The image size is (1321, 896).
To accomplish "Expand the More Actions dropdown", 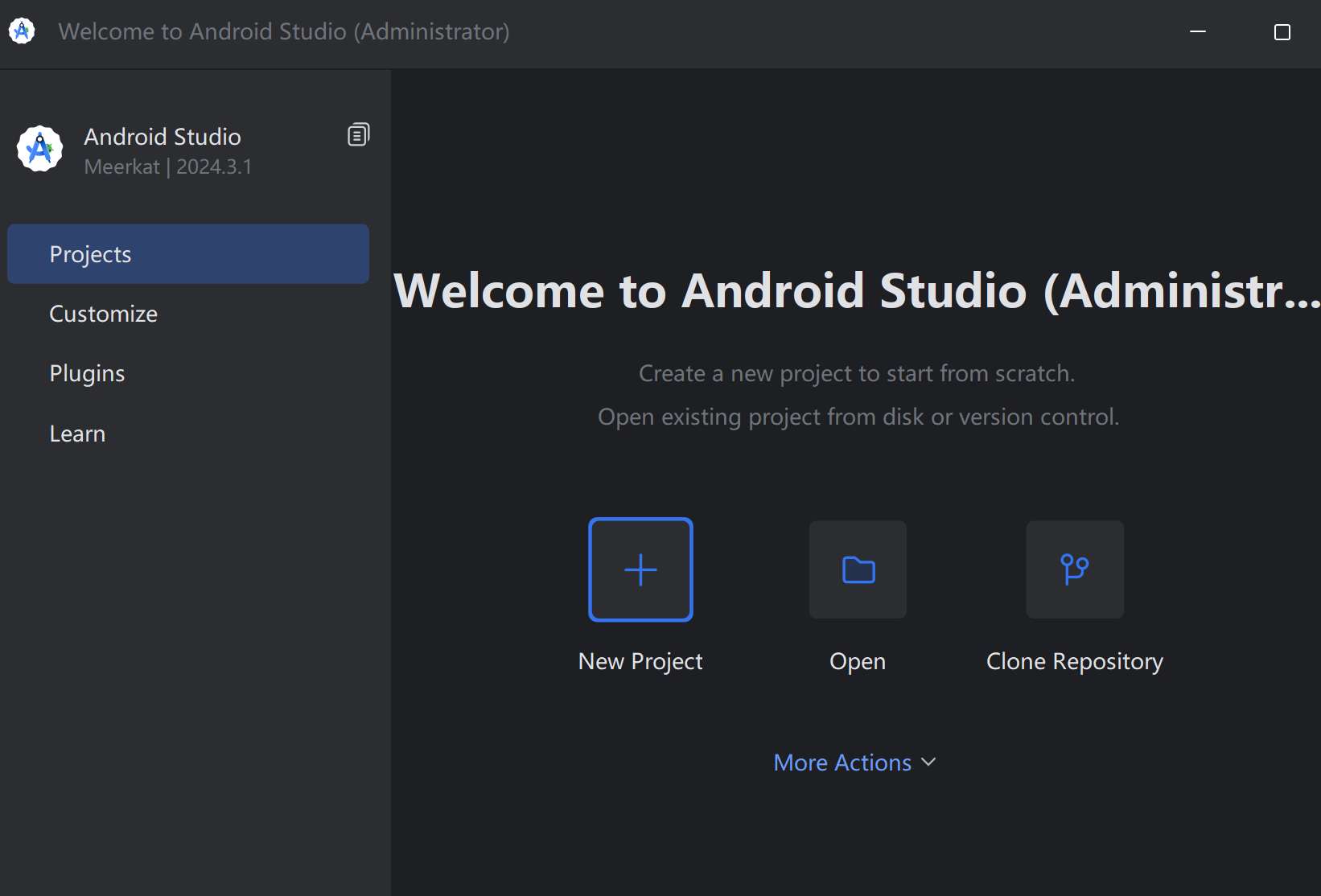I will tap(854, 762).
